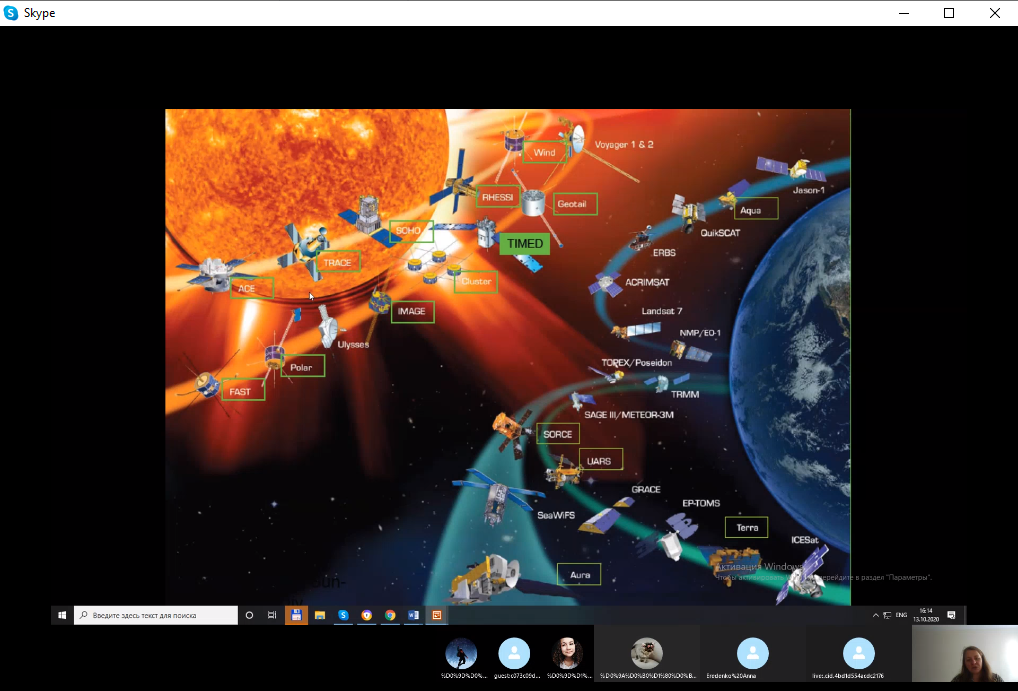
Task: Click the Jason-1 label
Action: (809, 190)
